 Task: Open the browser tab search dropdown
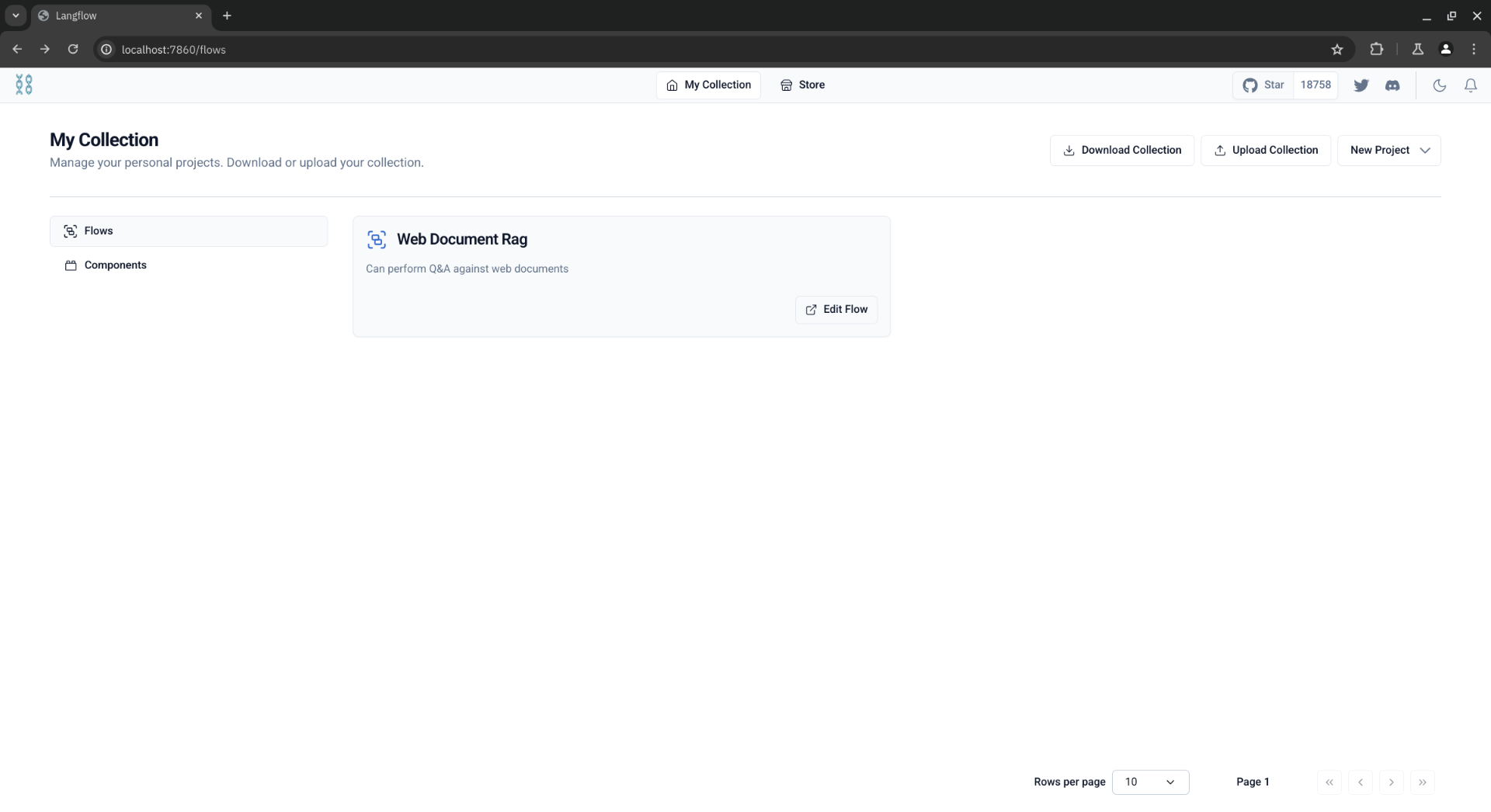(x=16, y=16)
